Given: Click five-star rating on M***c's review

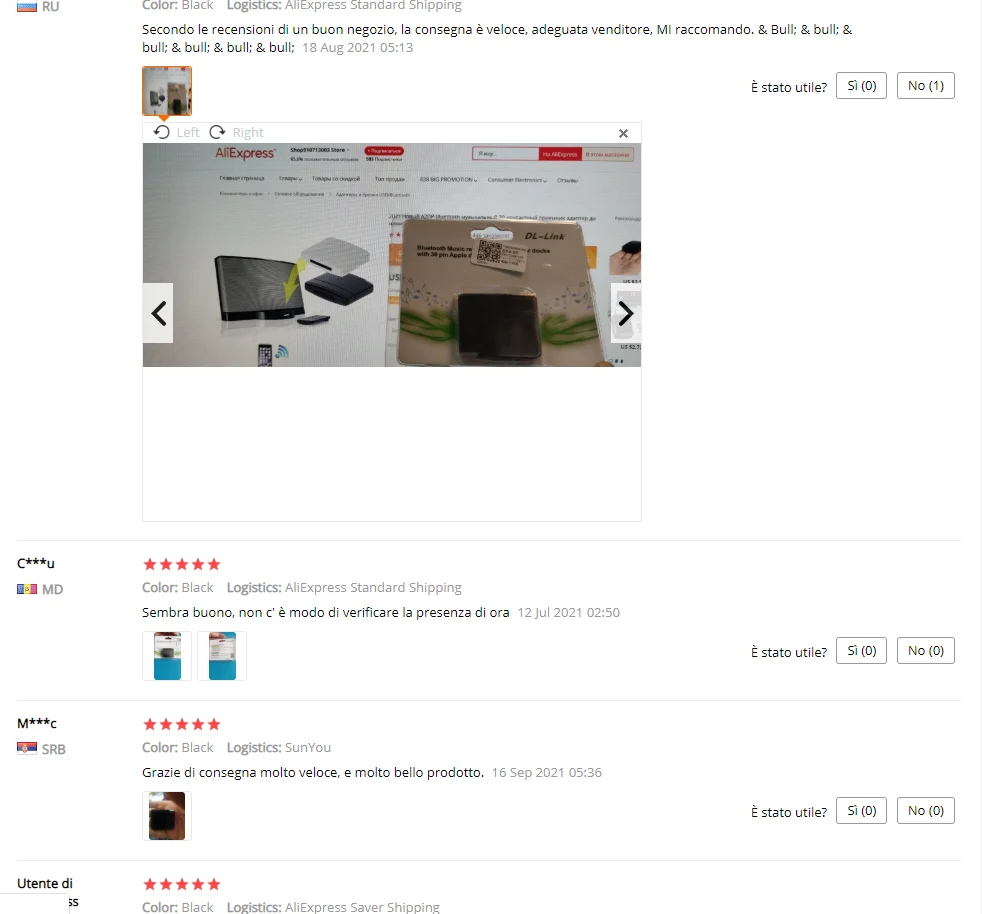Looking at the screenshot, I should point(182,725).
